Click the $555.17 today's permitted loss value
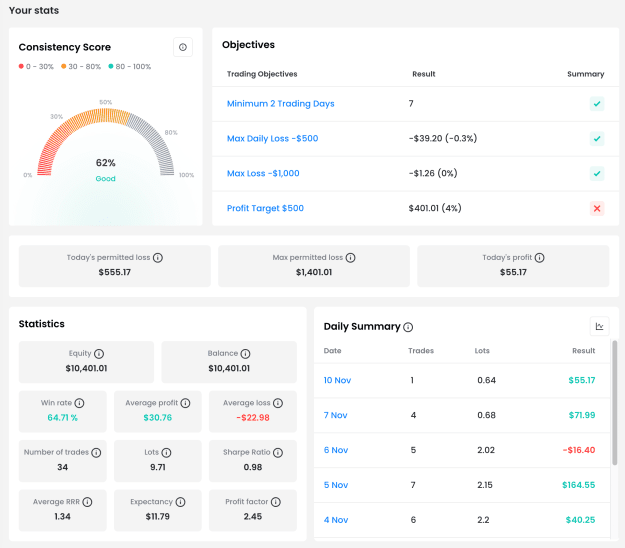The image size is (625, 548). pos(115,273)
